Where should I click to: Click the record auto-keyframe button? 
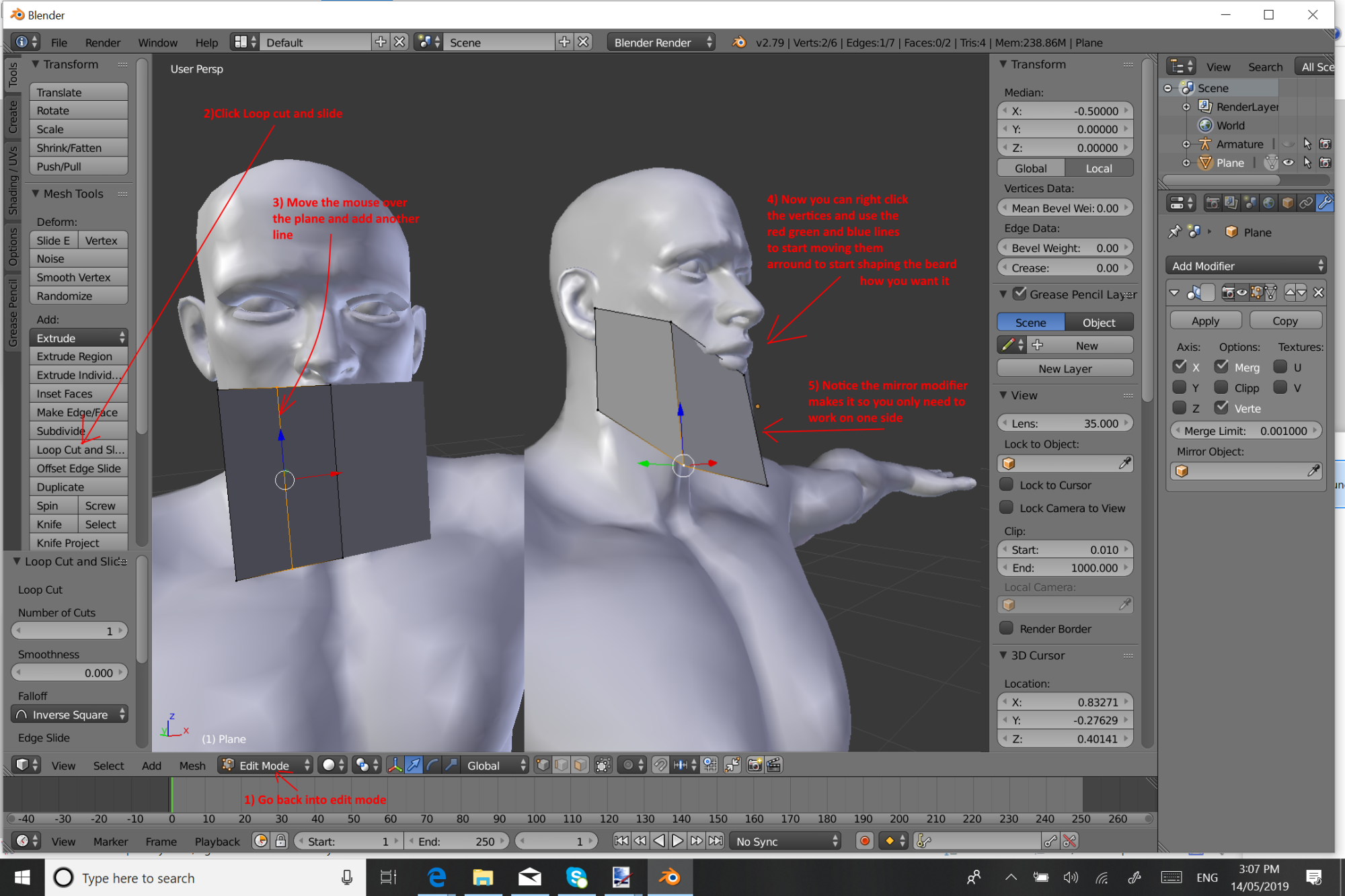pyautogui.click(x=865, y=841)
